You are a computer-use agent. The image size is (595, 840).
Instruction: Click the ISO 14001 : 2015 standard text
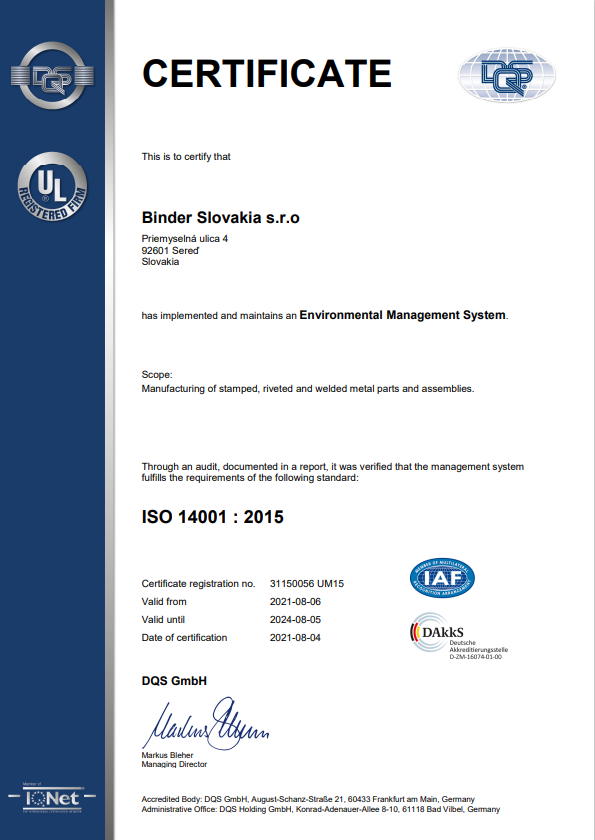(x=213, y=517)
